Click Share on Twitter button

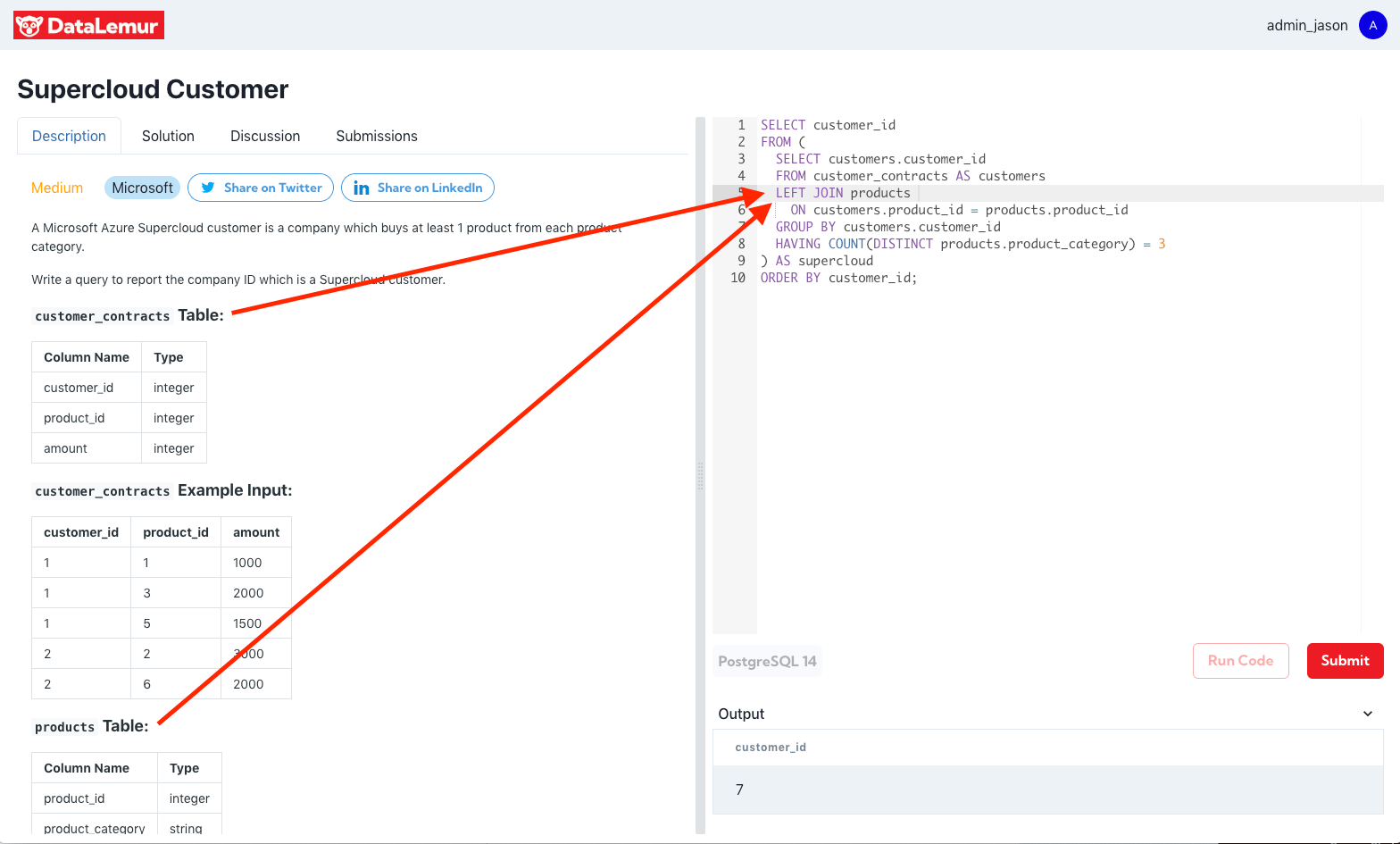point(261,188)
